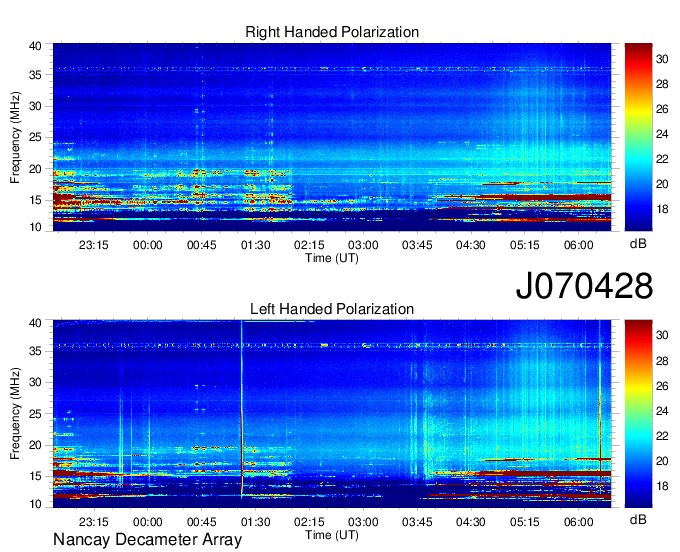Click the "20" dB tick on the bottom colorbar
The width and height of the screenshot is (680, 552).
(x=662, y=461)
